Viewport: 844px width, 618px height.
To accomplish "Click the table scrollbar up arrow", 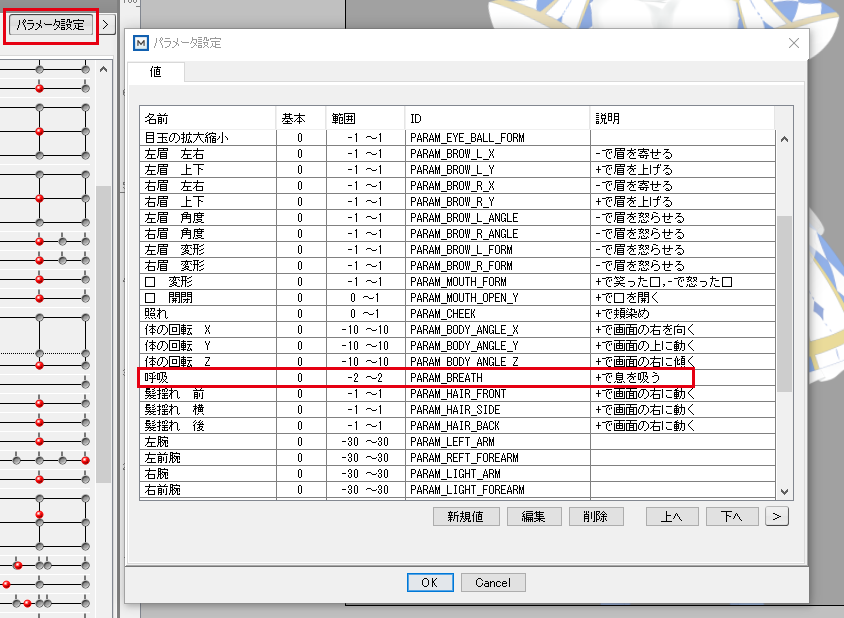I will pos(784,139).
